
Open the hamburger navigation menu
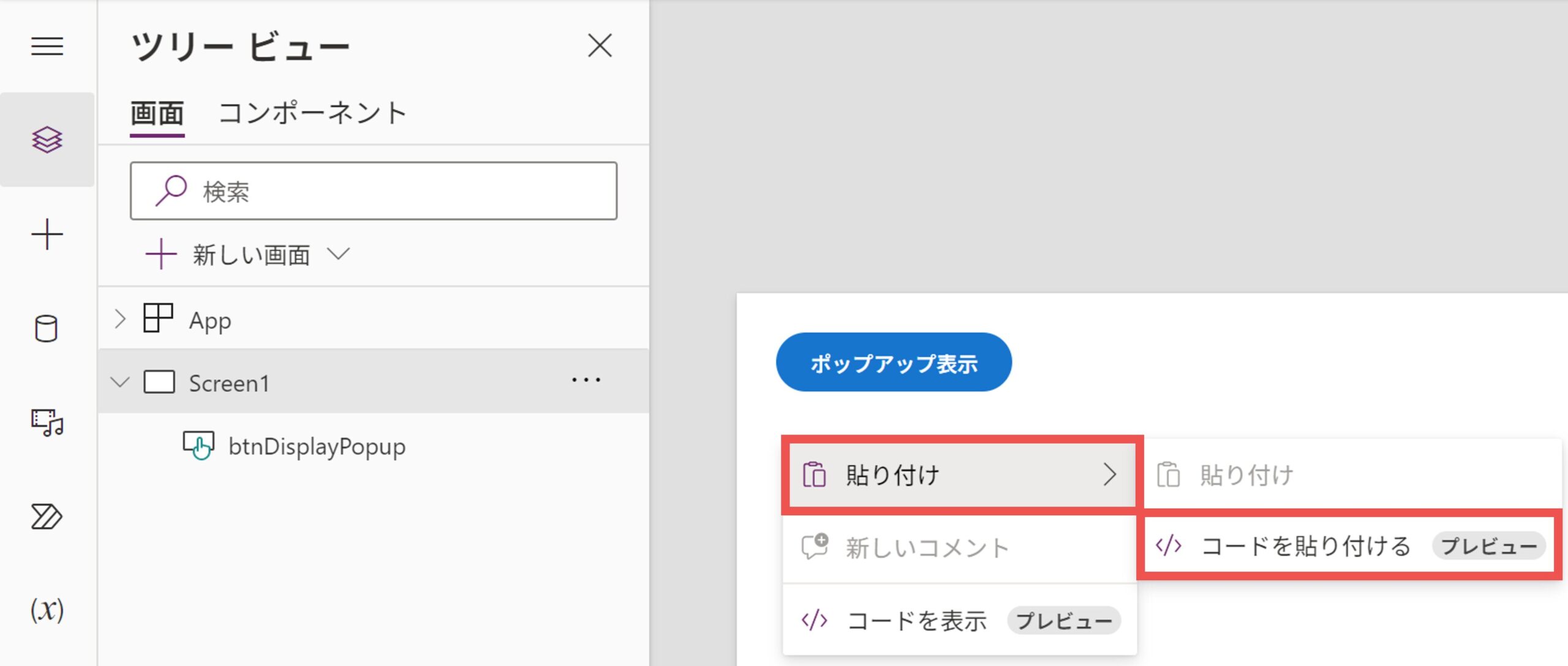tap(47, 46)
